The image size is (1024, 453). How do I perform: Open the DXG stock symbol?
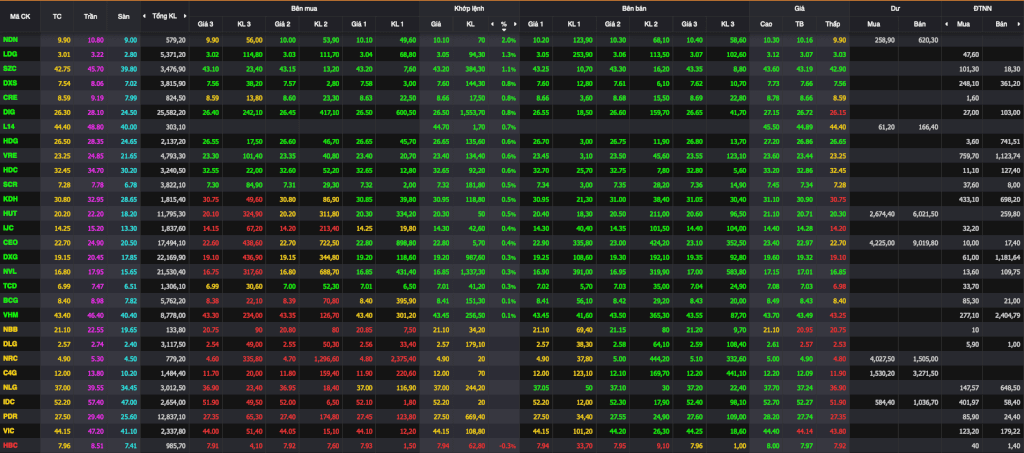pos(10,257)
